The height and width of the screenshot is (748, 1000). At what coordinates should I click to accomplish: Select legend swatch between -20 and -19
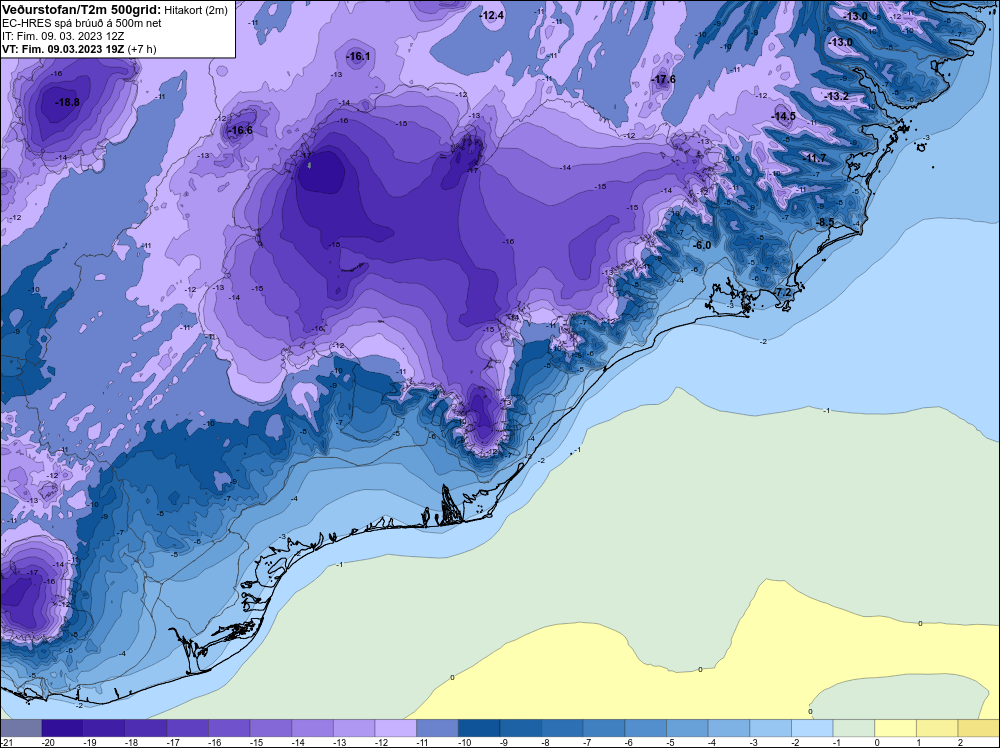62,728
